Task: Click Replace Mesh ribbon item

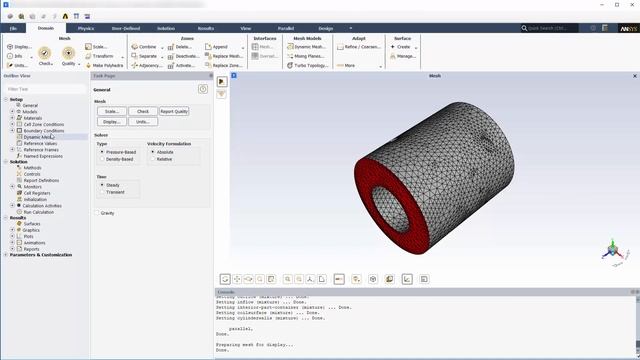Action: point(224,56)
